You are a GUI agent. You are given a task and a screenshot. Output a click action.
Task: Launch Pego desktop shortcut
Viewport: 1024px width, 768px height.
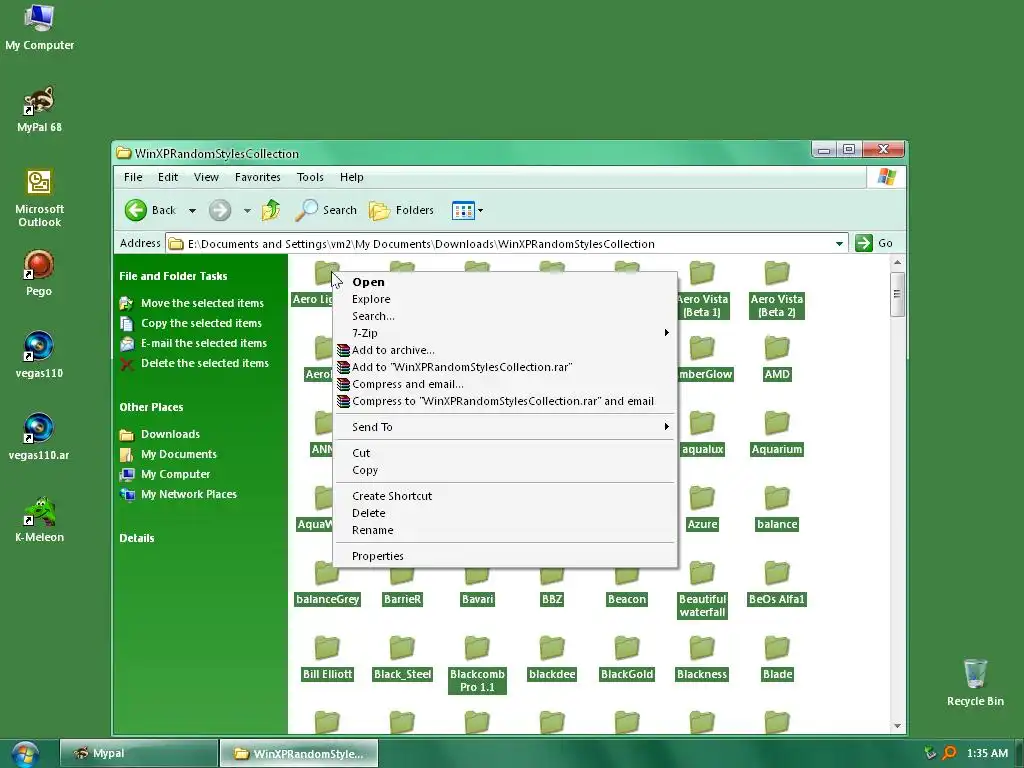39,274
